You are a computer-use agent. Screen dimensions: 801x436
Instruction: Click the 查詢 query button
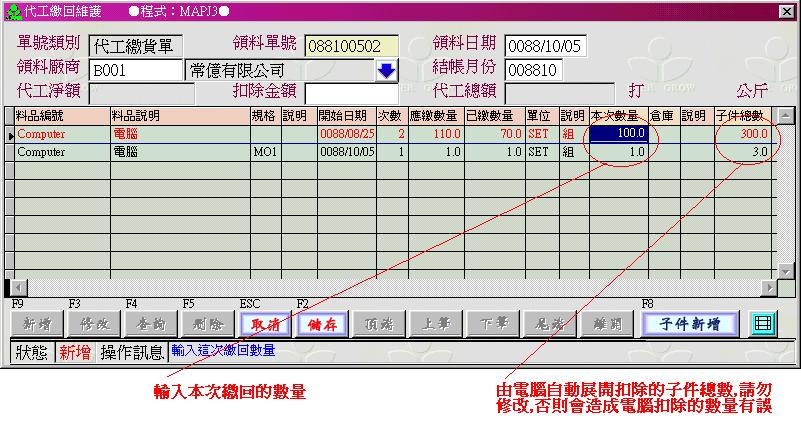[149, 324]
